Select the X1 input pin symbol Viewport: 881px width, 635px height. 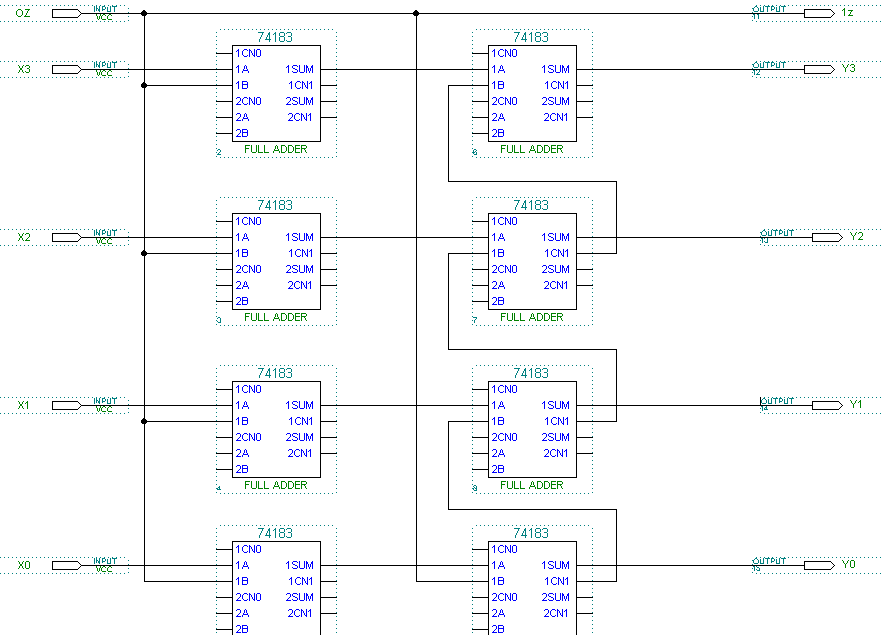67,405
